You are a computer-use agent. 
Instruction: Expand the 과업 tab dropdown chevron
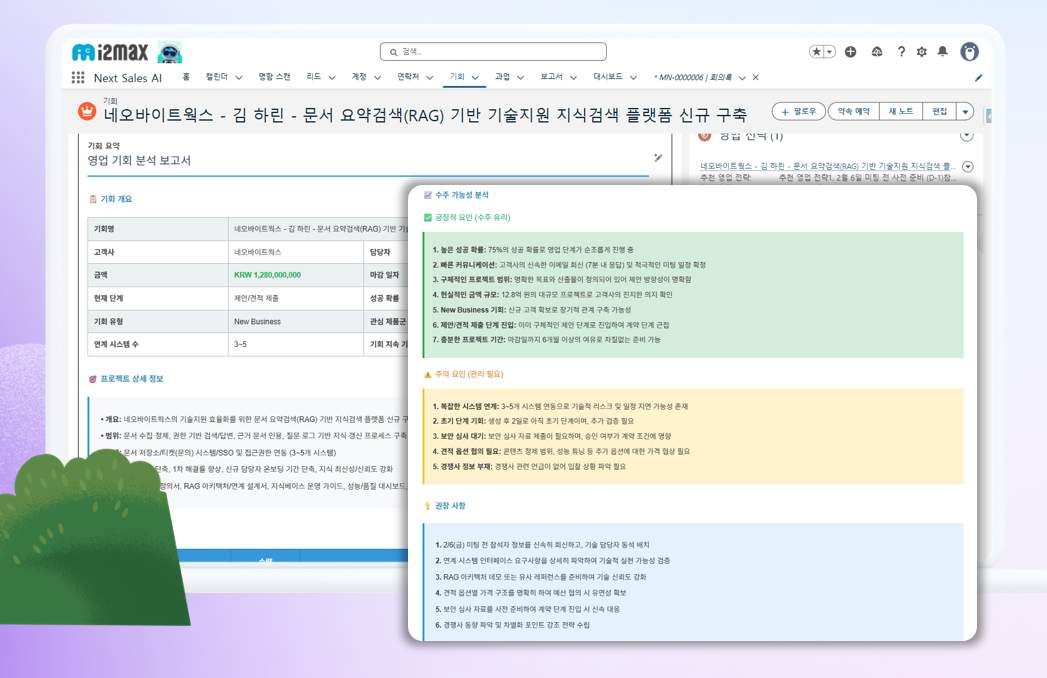click(521, 77)
